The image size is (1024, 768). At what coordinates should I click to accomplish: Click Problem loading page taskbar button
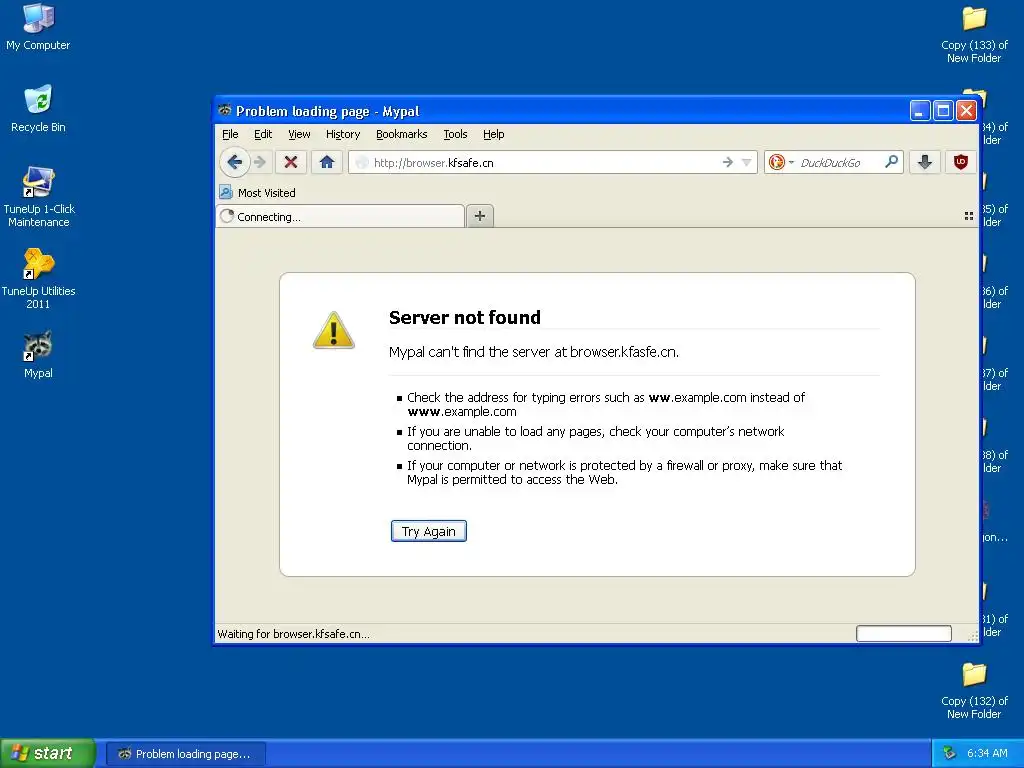point(185,754)
